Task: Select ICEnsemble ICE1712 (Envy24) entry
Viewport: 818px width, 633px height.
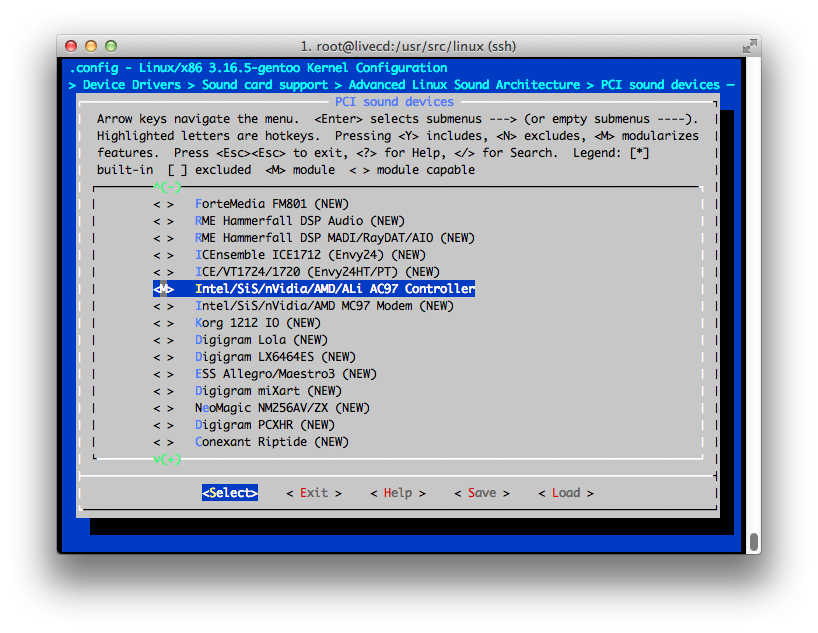Action: 310,255
